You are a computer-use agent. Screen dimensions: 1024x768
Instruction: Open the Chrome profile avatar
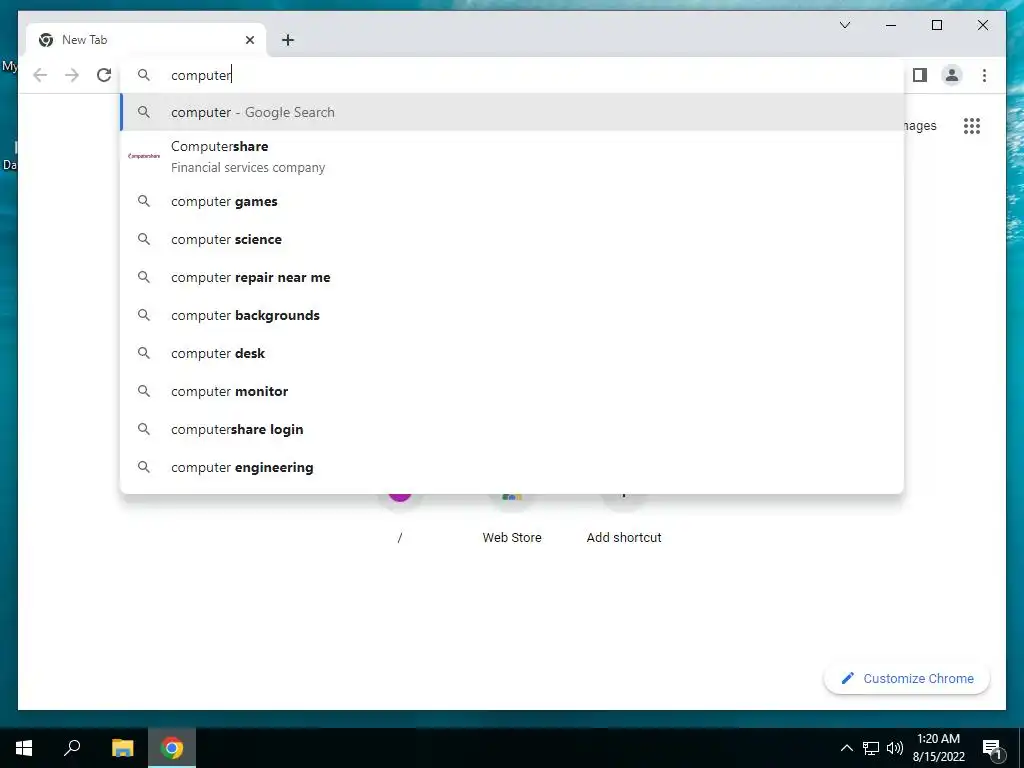pyautogui.click(x=952, y=75)
